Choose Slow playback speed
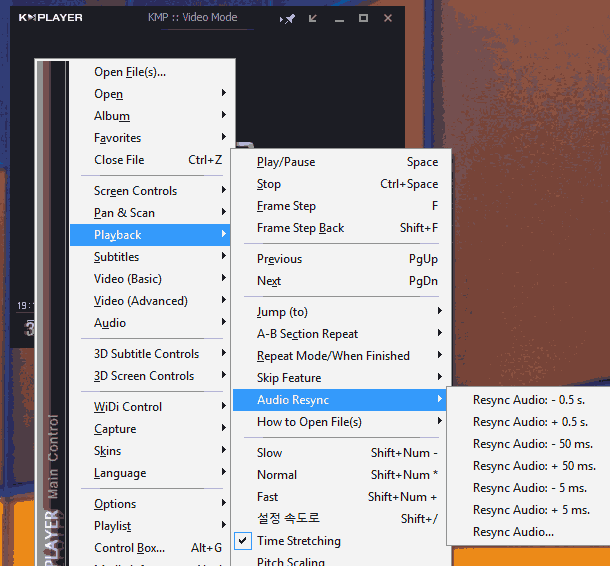The image size is (610, 566). tap(341, 452)
